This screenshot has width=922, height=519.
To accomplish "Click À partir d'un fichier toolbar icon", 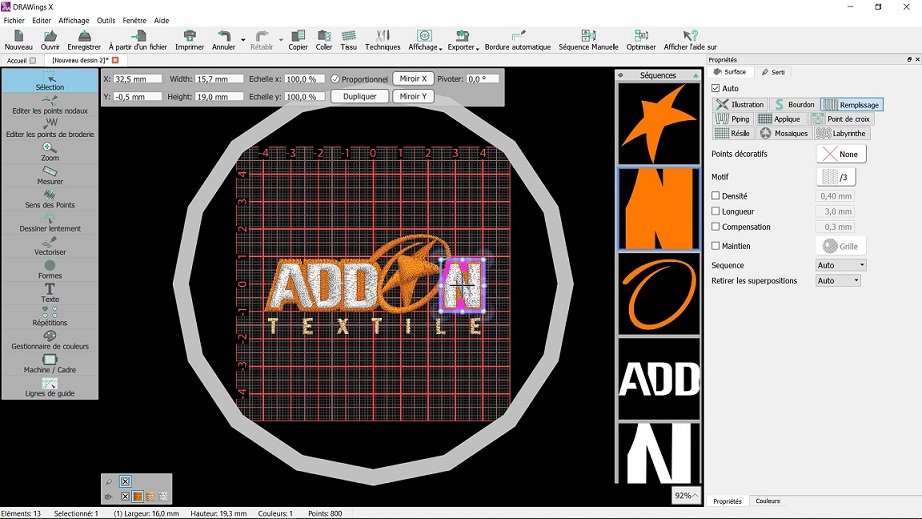I will 138,40.
